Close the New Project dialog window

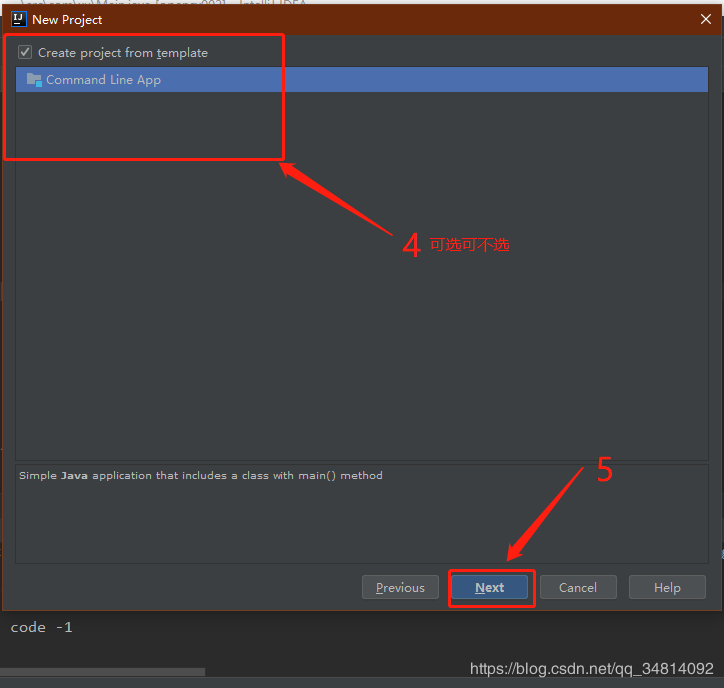(706, 19)
